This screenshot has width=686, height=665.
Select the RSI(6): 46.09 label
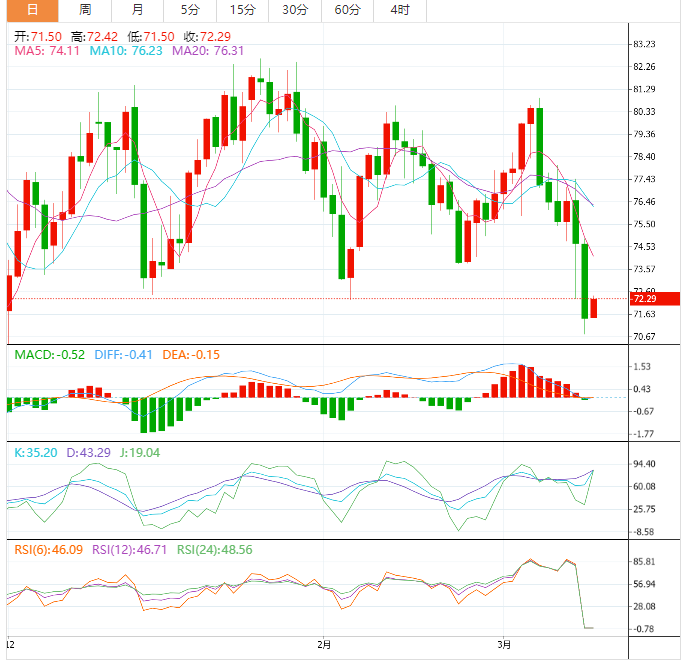[x=47, y=550]
